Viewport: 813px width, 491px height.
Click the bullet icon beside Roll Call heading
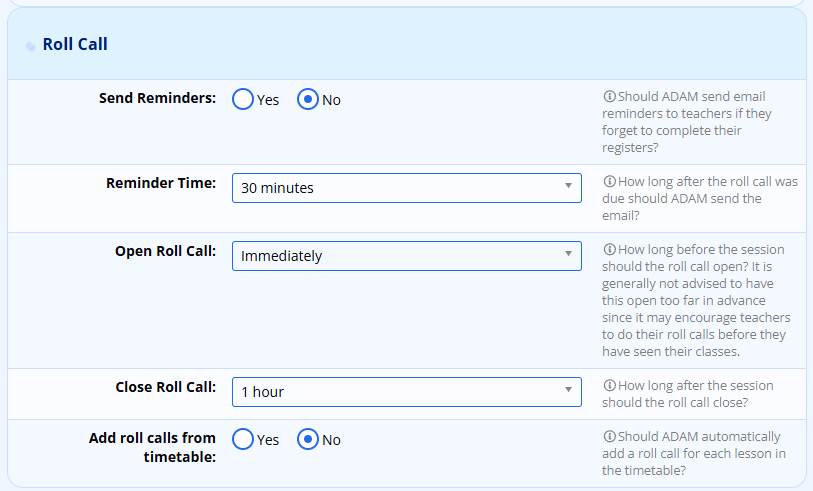point(30,46)
